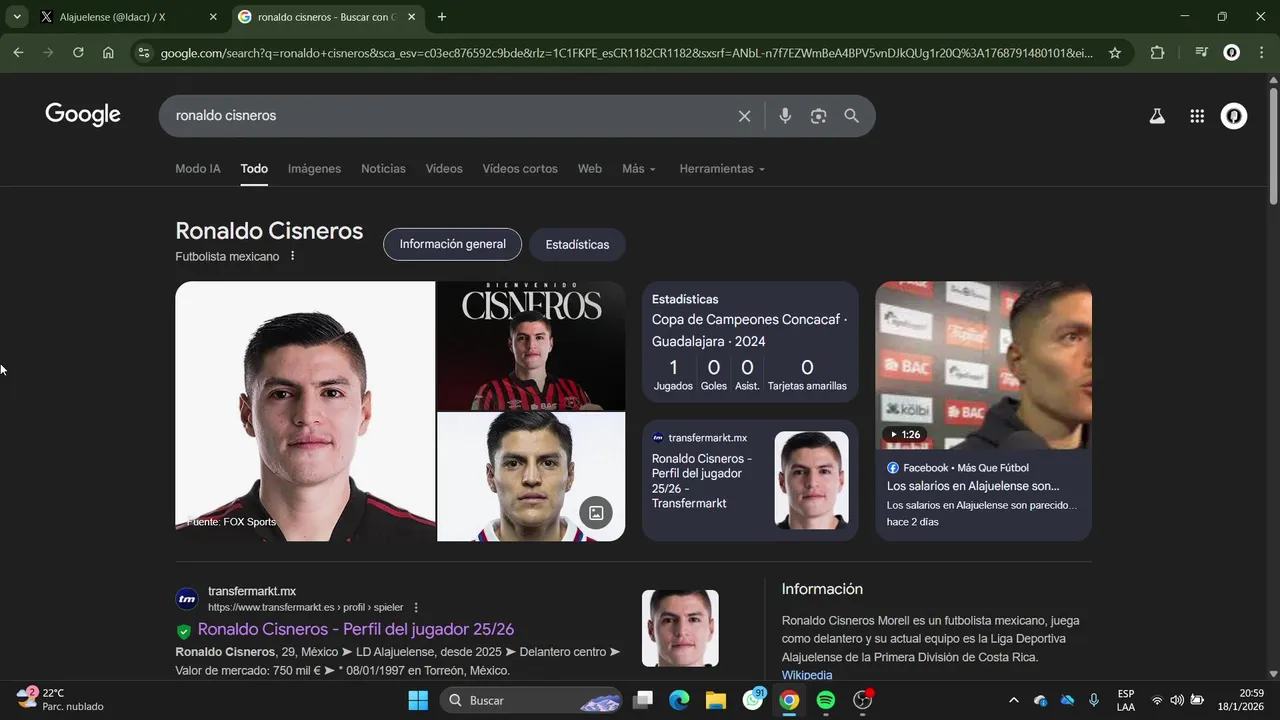Viewport: 1280px width, 720px height.
Task: Select the Videos cortos tab
Action: click(520, 169)
